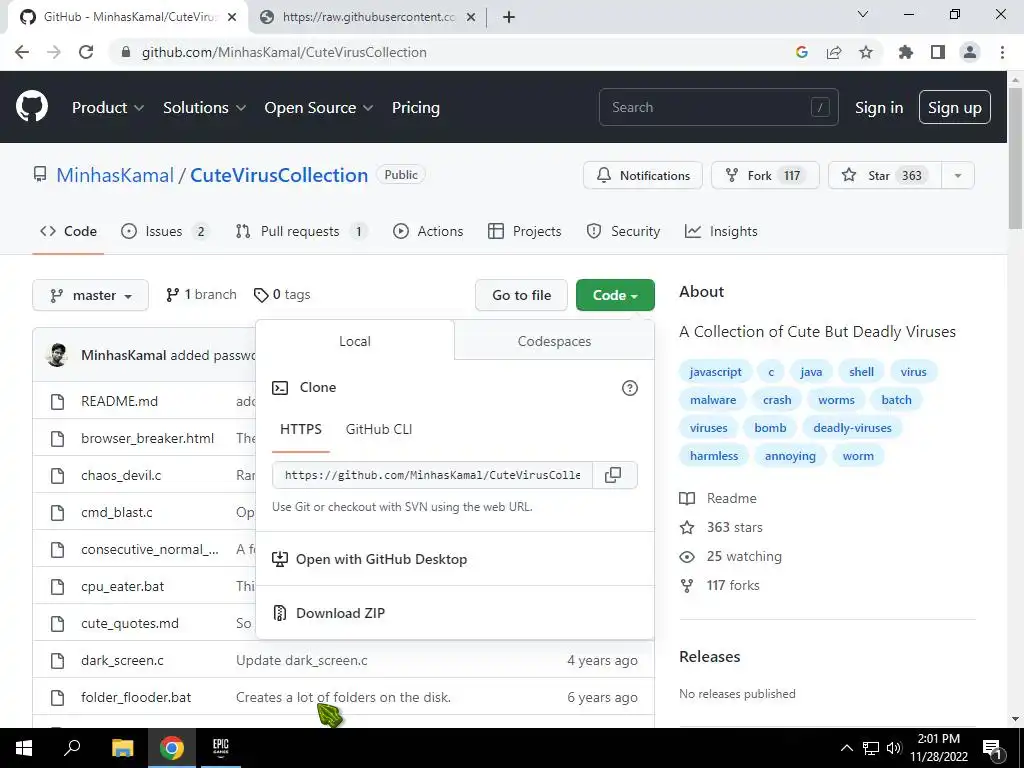Click the volume speaker tray icon

click(895, 748)
